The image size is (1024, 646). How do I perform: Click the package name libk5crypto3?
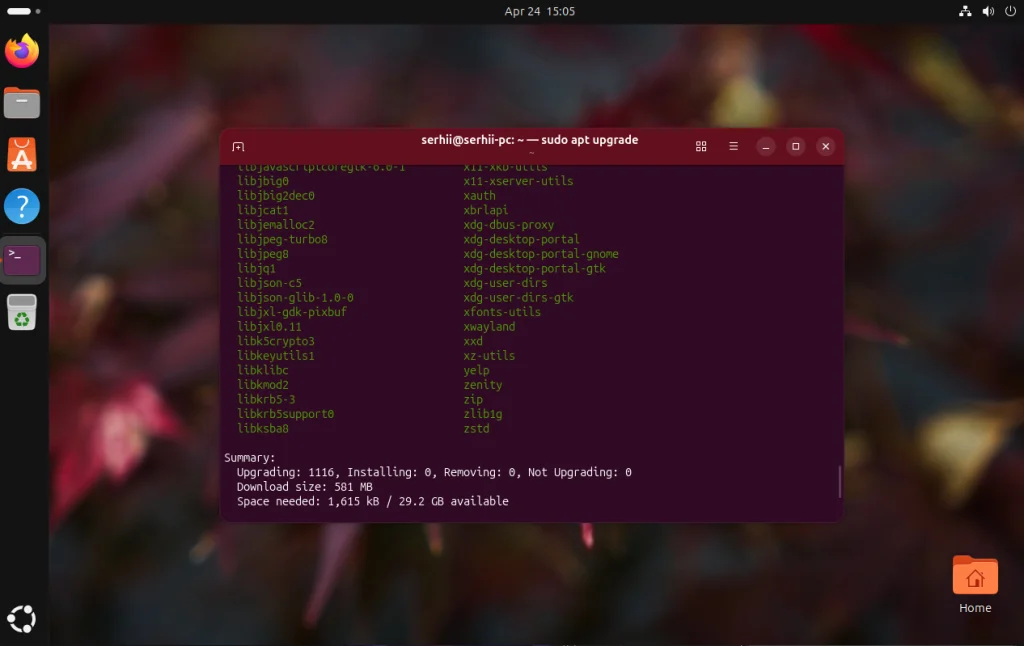[x=276, y=341]
